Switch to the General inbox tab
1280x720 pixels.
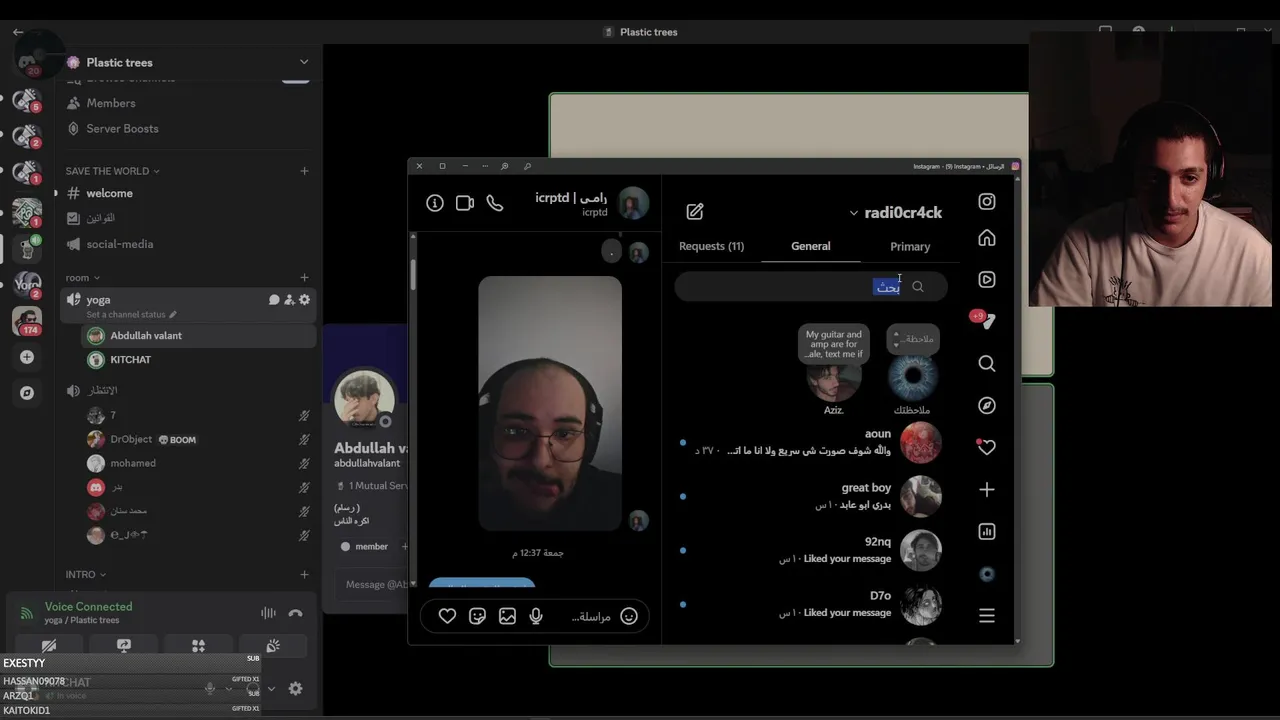click(x=811, y=246)
